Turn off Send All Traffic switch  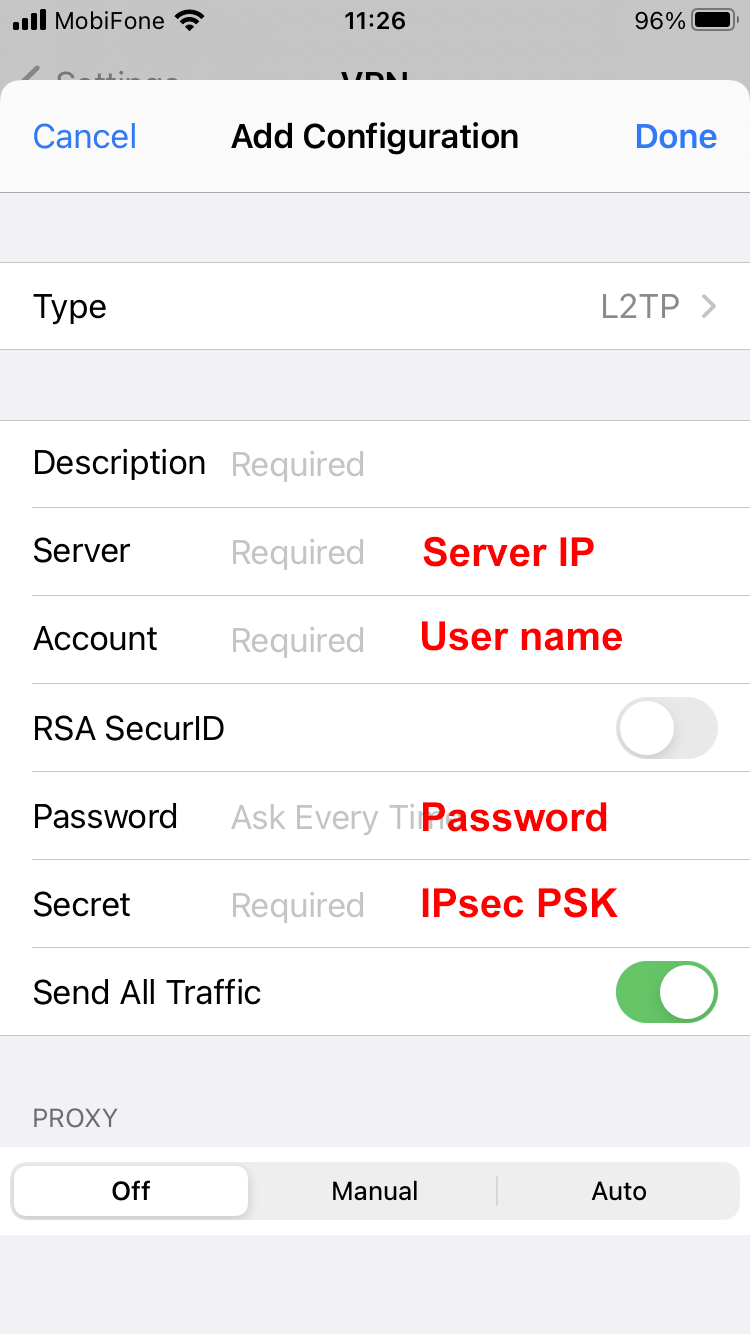[x=667, y=992]
